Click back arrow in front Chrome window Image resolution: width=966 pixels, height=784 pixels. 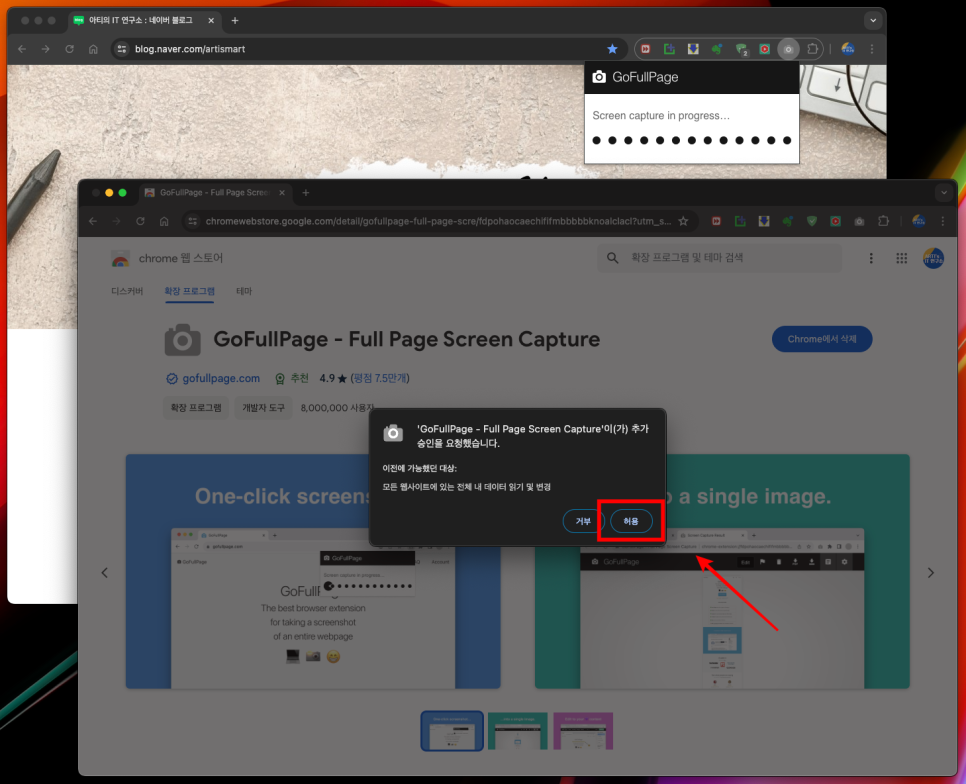[93, 221]
